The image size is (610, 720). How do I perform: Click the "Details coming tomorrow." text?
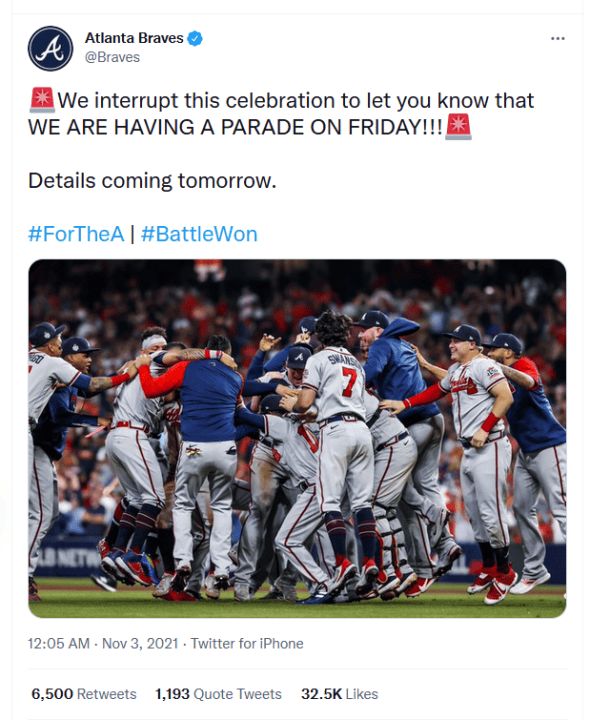coord(151,181)
